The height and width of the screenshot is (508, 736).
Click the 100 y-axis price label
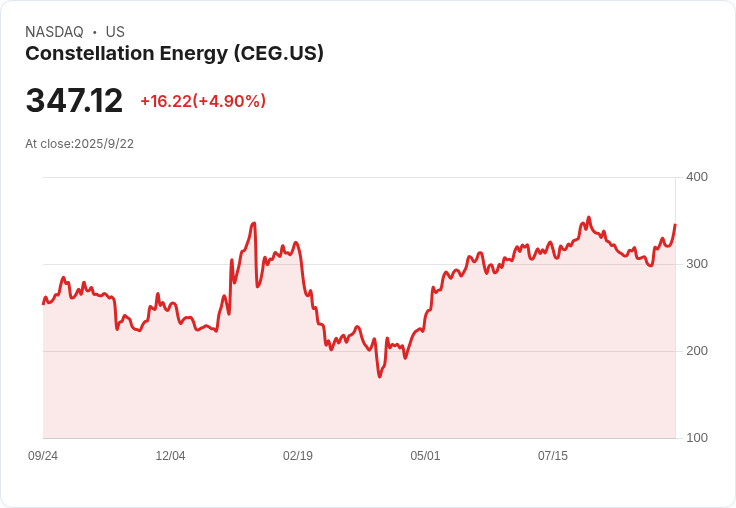697,438
